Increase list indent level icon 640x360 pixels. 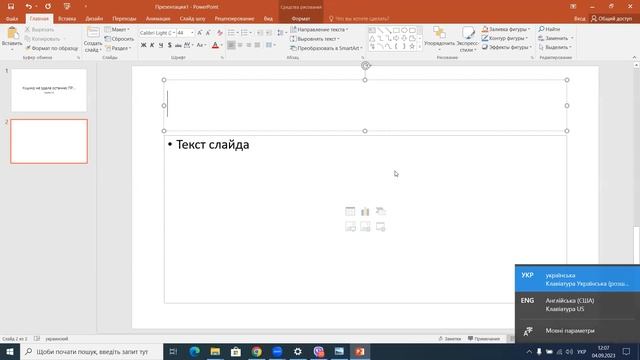pyautogui.click(x=269, y=33)
